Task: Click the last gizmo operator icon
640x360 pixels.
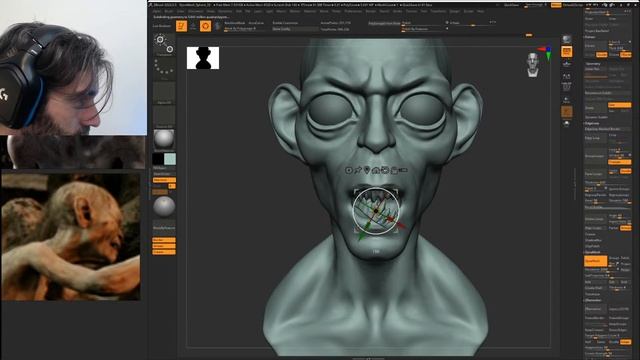Action: coord(403,170)
